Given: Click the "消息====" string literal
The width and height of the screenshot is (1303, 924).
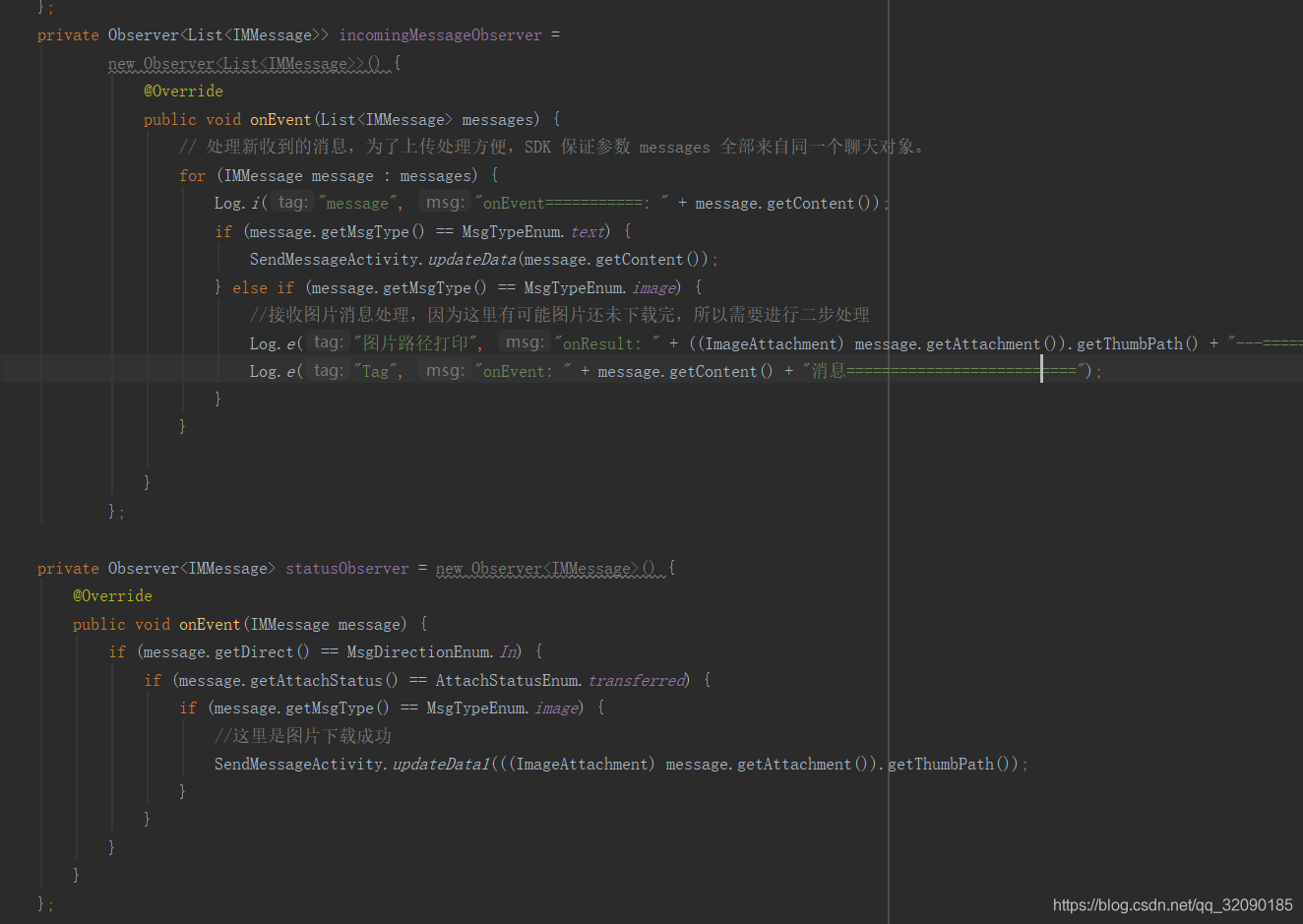Looking at the screenshot, I should (x=943, y=371).
